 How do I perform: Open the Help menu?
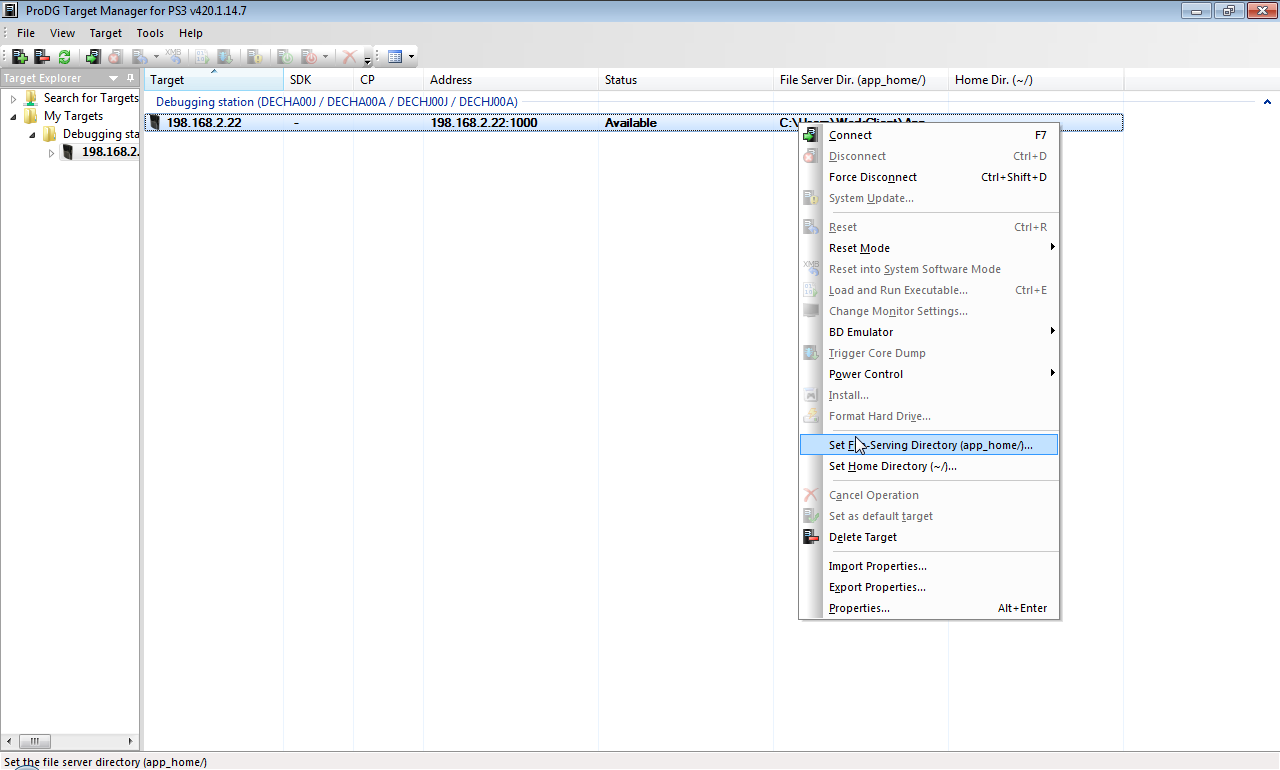click(191, 33)
